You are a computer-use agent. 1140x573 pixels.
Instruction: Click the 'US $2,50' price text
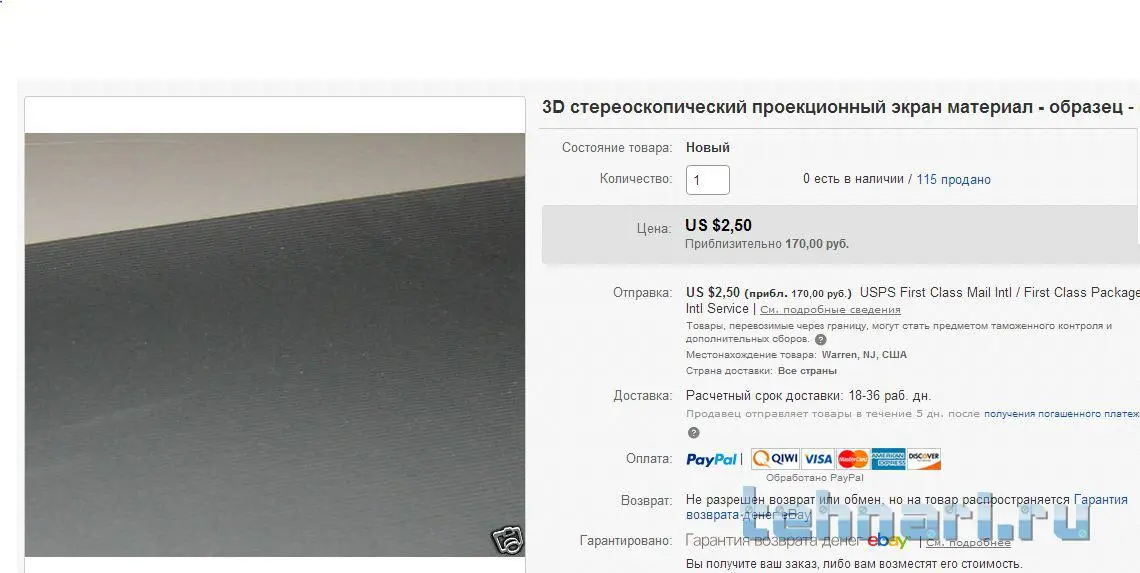[x=718, y=225]
